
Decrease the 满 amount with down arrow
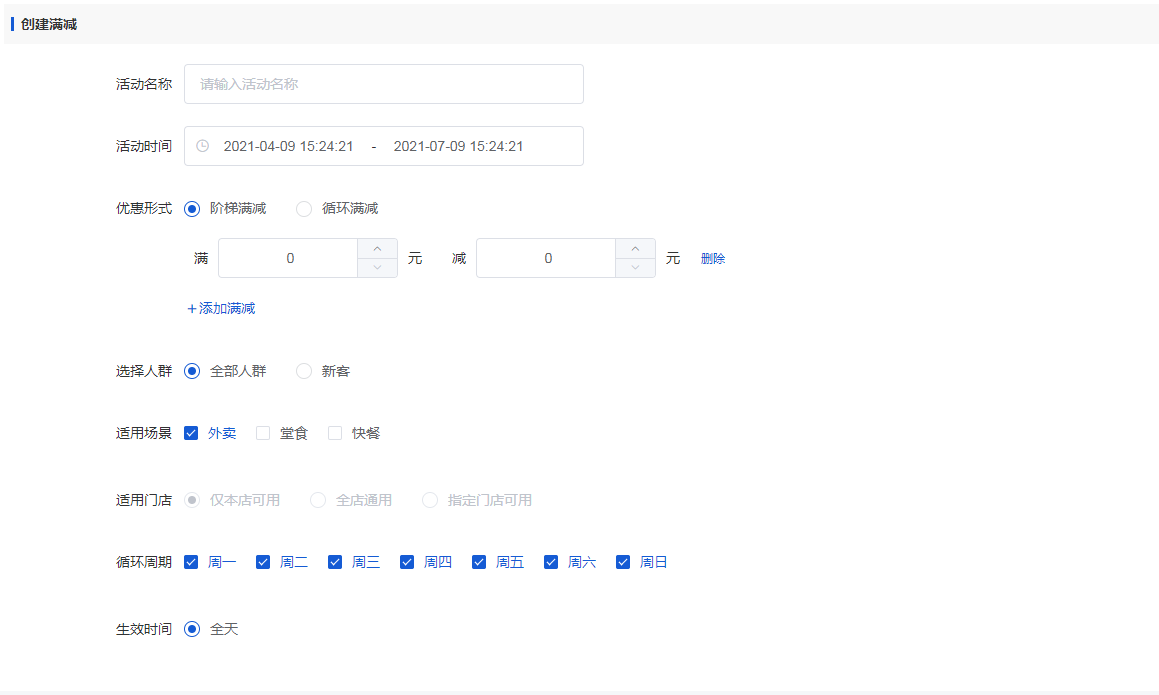click(378, 268)
